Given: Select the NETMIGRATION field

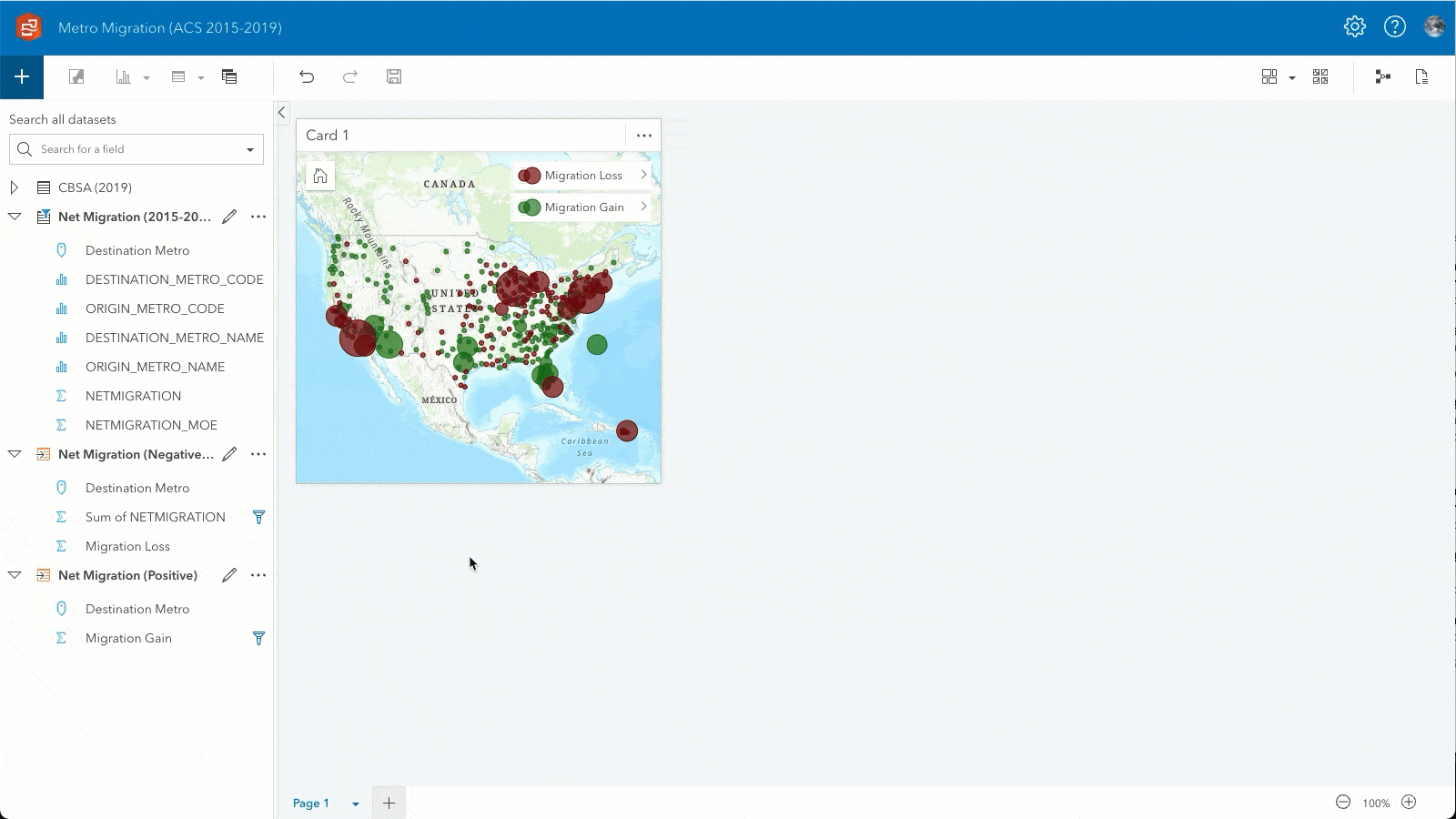Looking at the screenshot, I should 133,396.
